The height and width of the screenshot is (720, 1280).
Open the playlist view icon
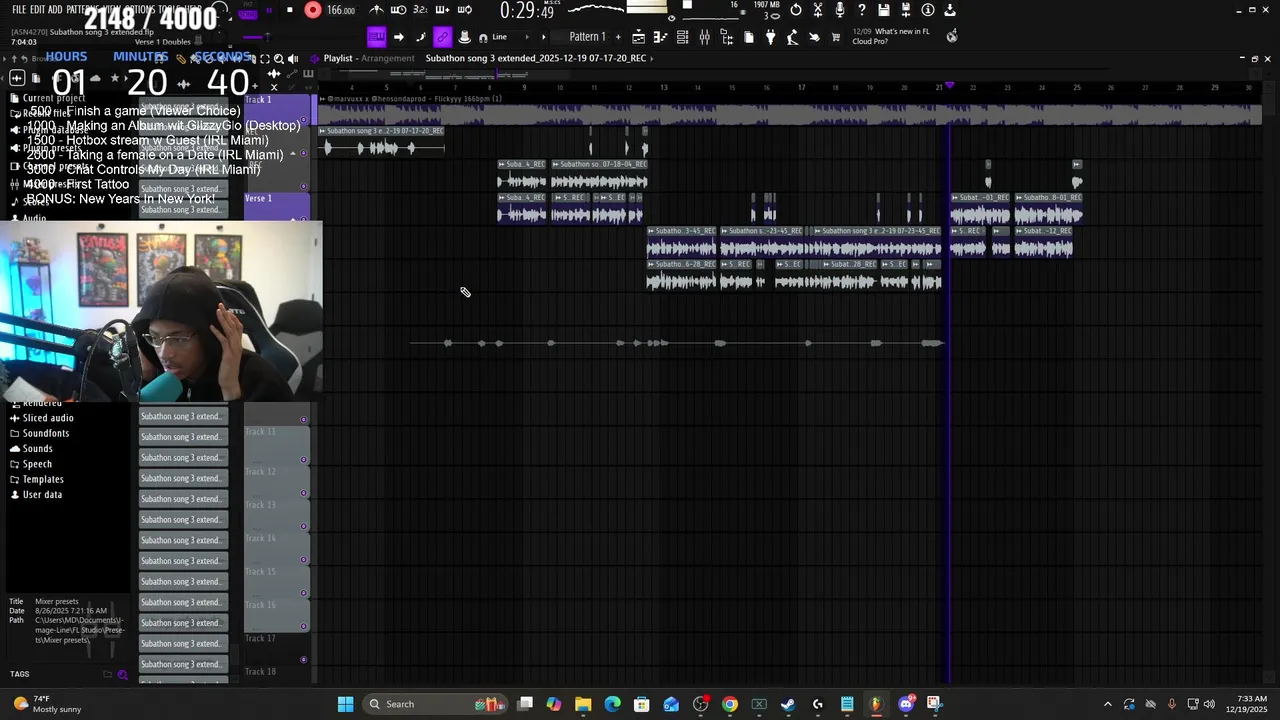(x=638, y=37)
